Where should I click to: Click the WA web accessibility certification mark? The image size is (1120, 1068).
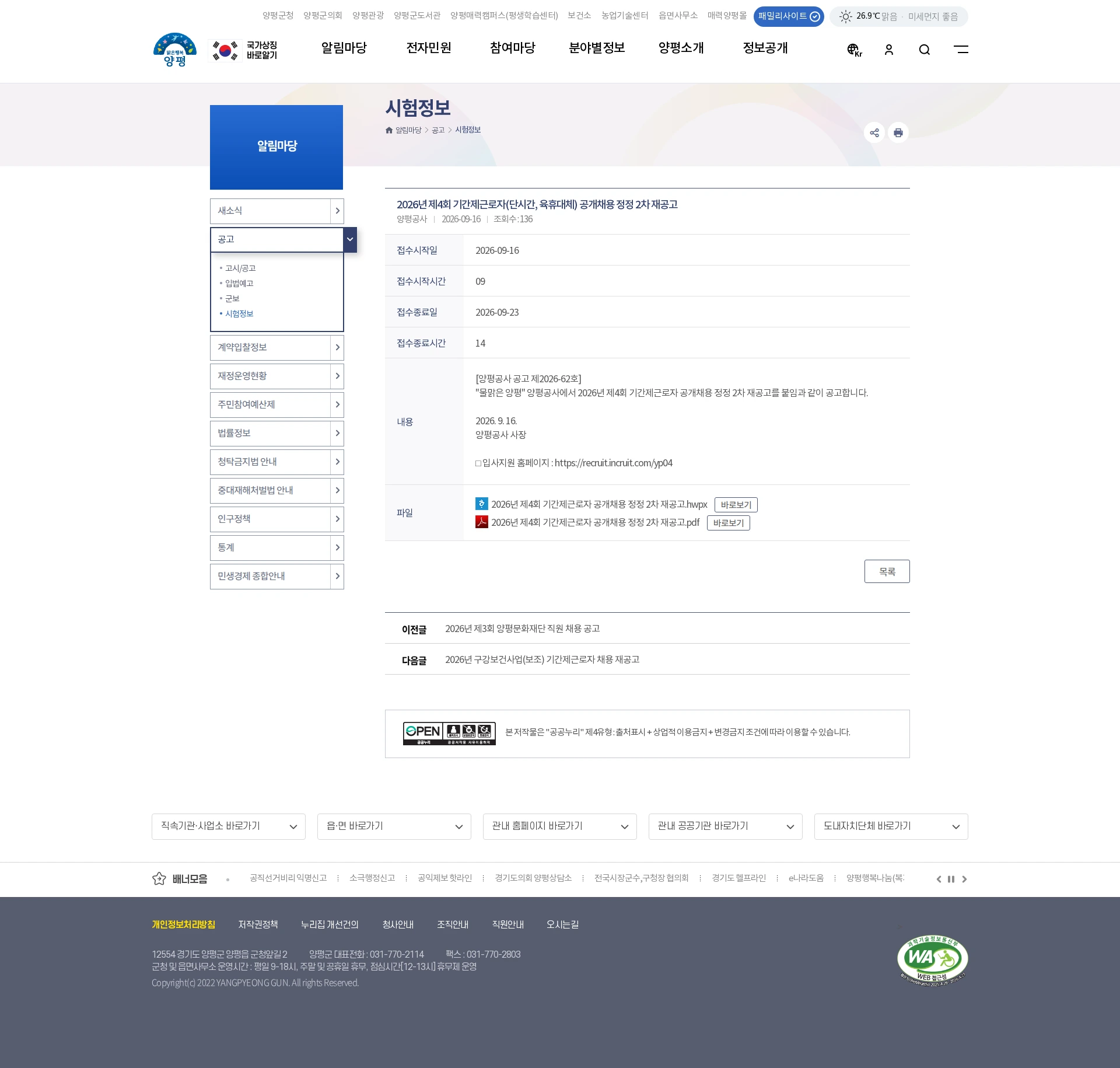pos(932,960)
